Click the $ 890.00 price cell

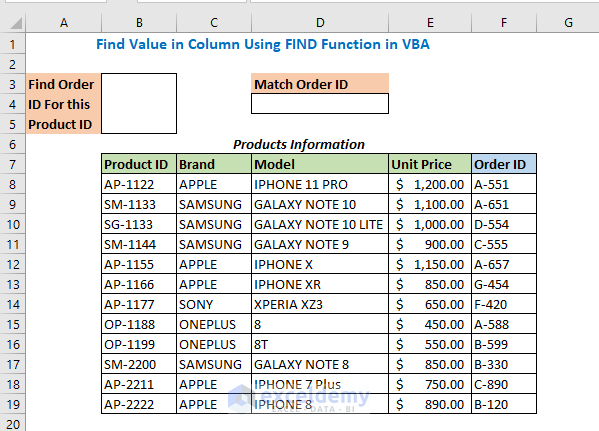coord(430,405)
